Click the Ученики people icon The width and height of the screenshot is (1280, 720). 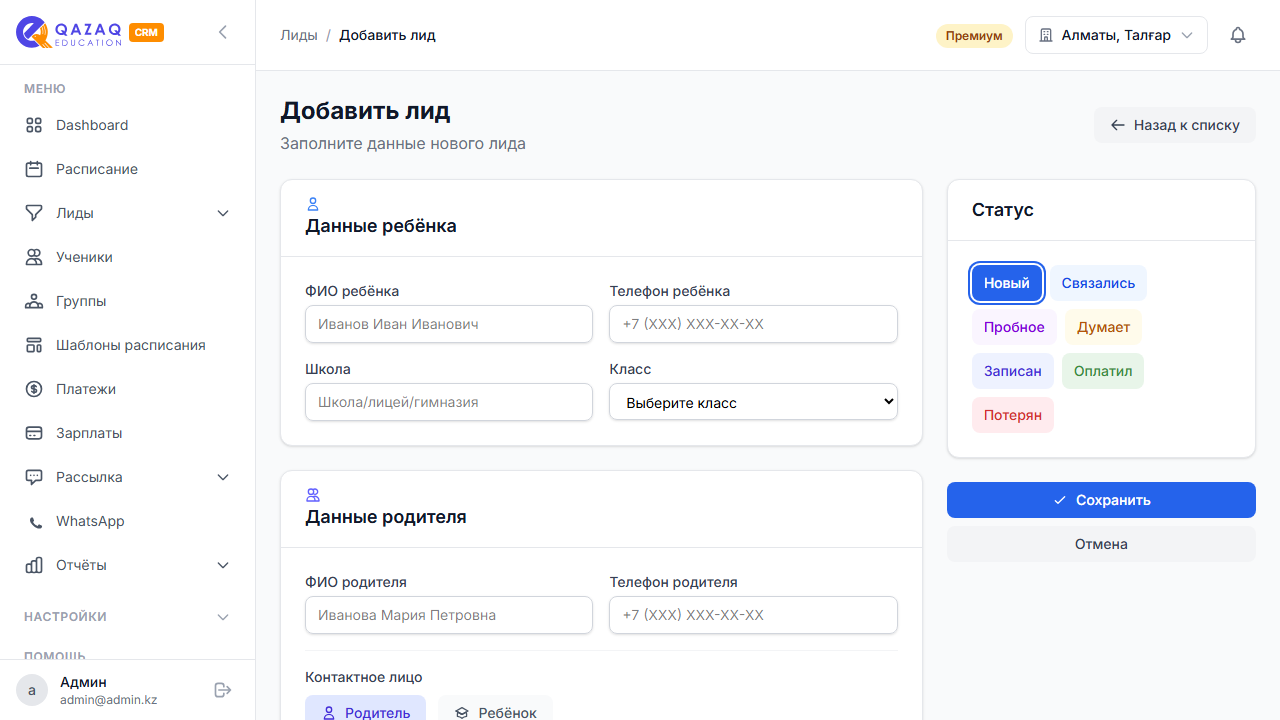click(34, 257)
